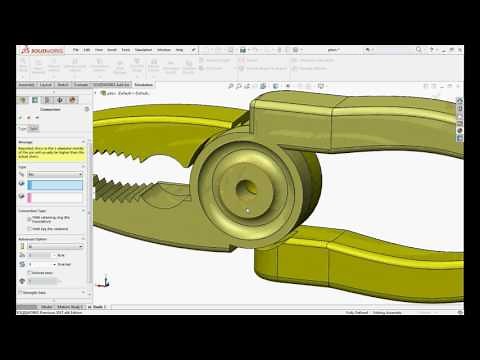Switch to the Study 1 bottom tab
The width and height of the screenshot is (480, 360).
97,307
